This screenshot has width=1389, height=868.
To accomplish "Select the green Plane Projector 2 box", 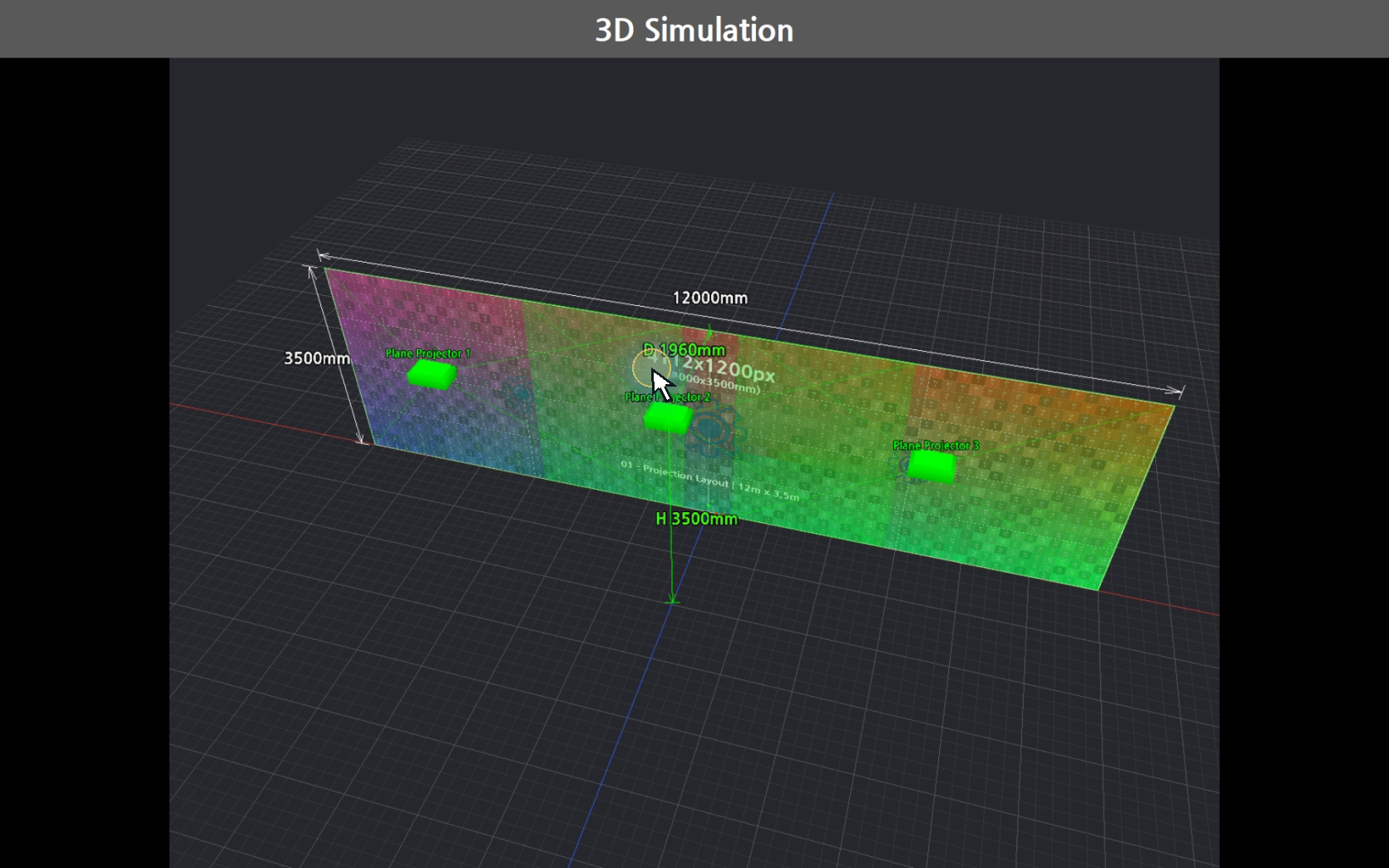I will click(x=669, y=417).
